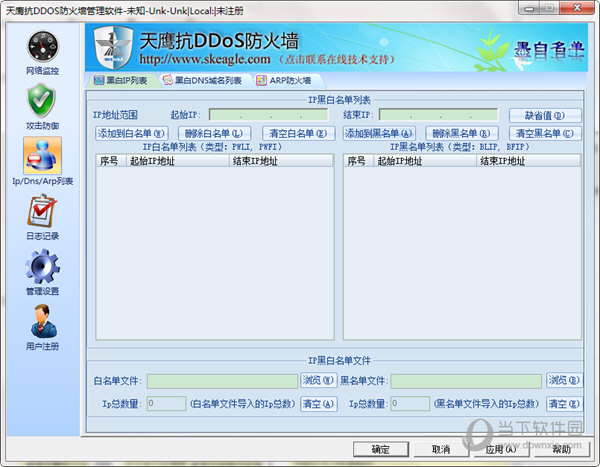Click the ARP防火墙 tab icon
The image size is (600, 467).
tap(261, 80)
